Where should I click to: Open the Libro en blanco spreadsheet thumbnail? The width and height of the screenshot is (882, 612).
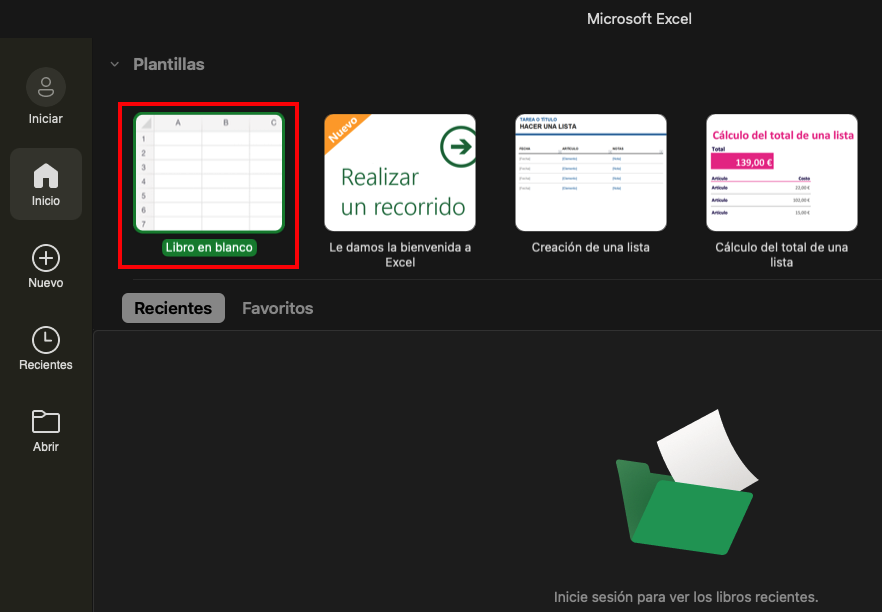tap(210, 172)
